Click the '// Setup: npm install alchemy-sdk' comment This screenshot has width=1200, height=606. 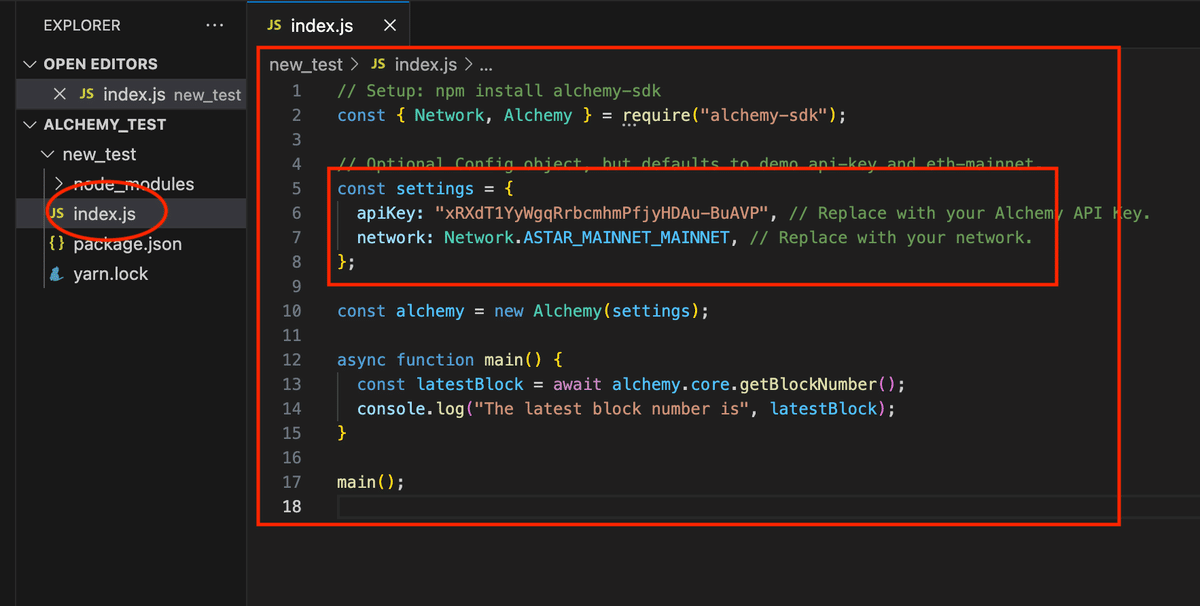(499, 91)
